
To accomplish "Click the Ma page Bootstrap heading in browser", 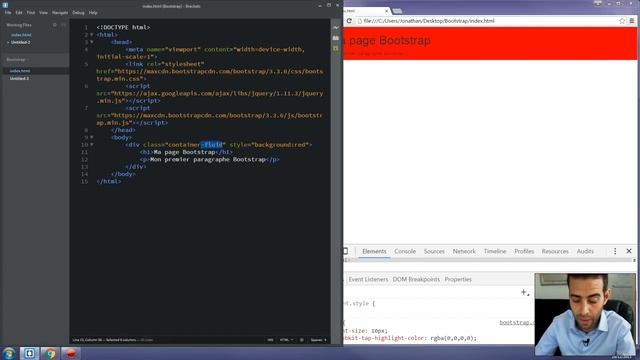I will coord(387,40).
